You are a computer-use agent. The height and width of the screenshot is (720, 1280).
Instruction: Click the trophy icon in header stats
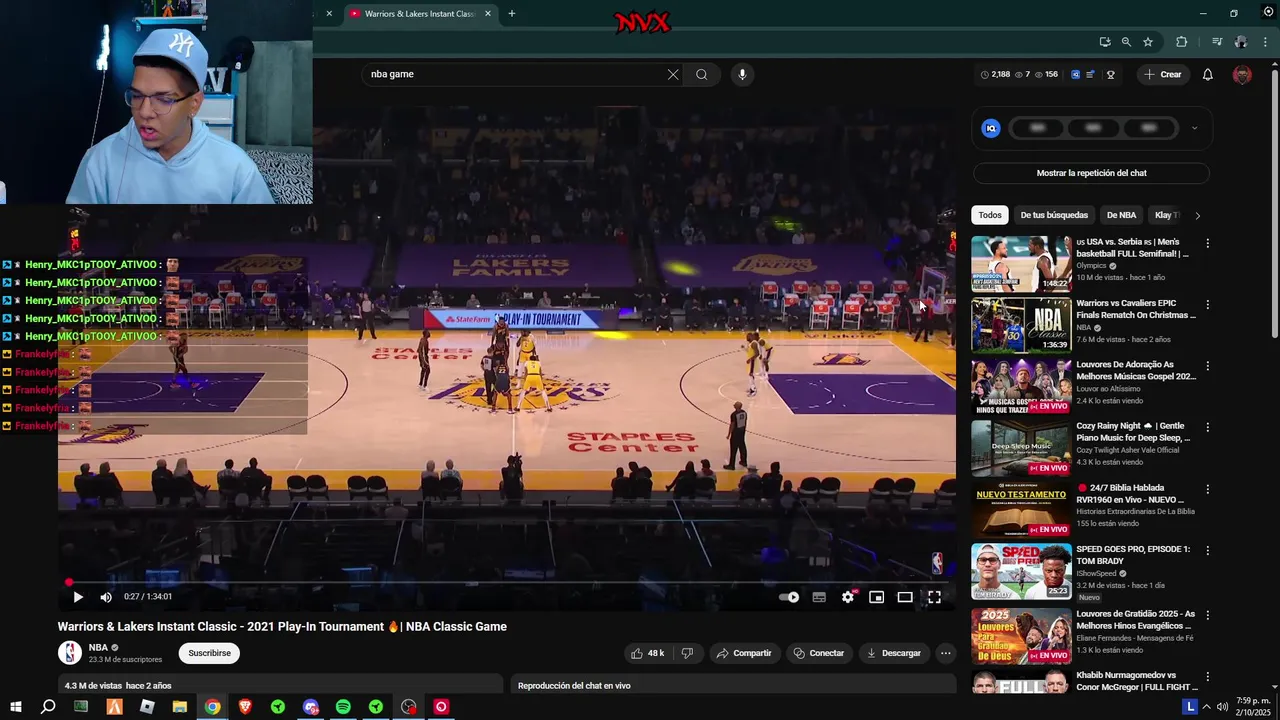(x=1111, y=74)
